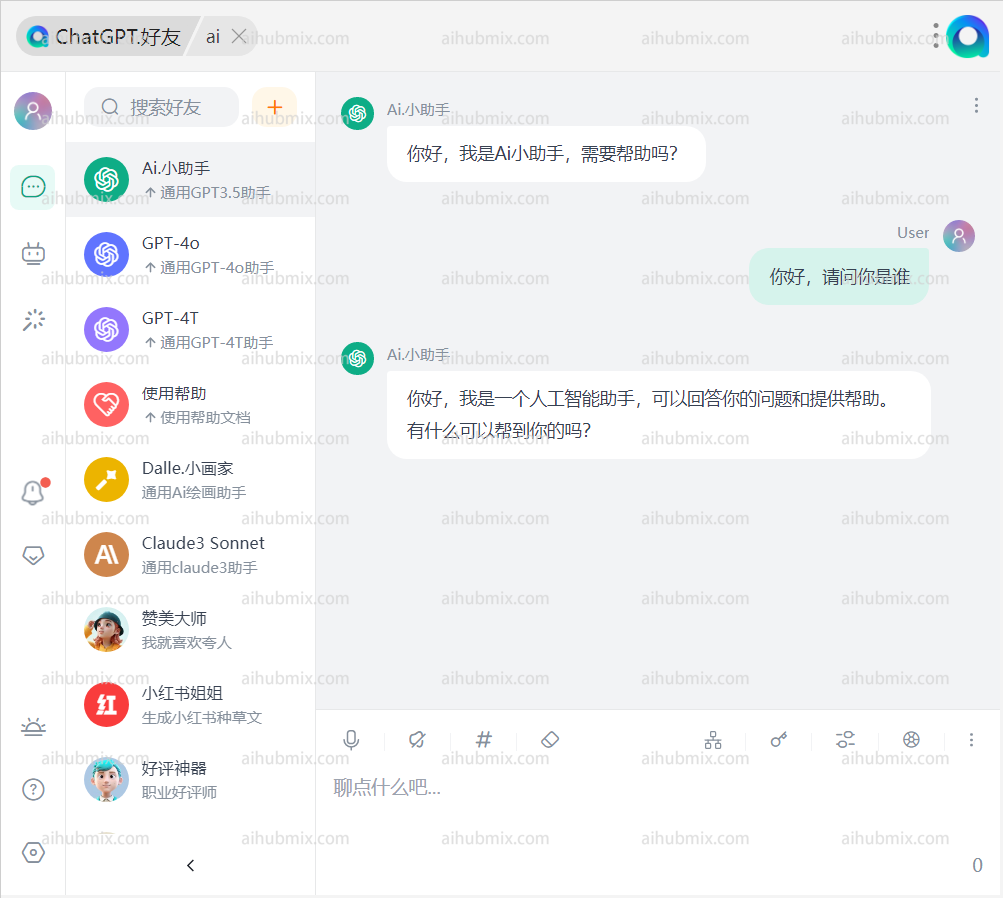The width and height of the screenshot is (1003, 898).
Task: Click the subtitle 通用GPT3.5助手
Action: [215, 193]
